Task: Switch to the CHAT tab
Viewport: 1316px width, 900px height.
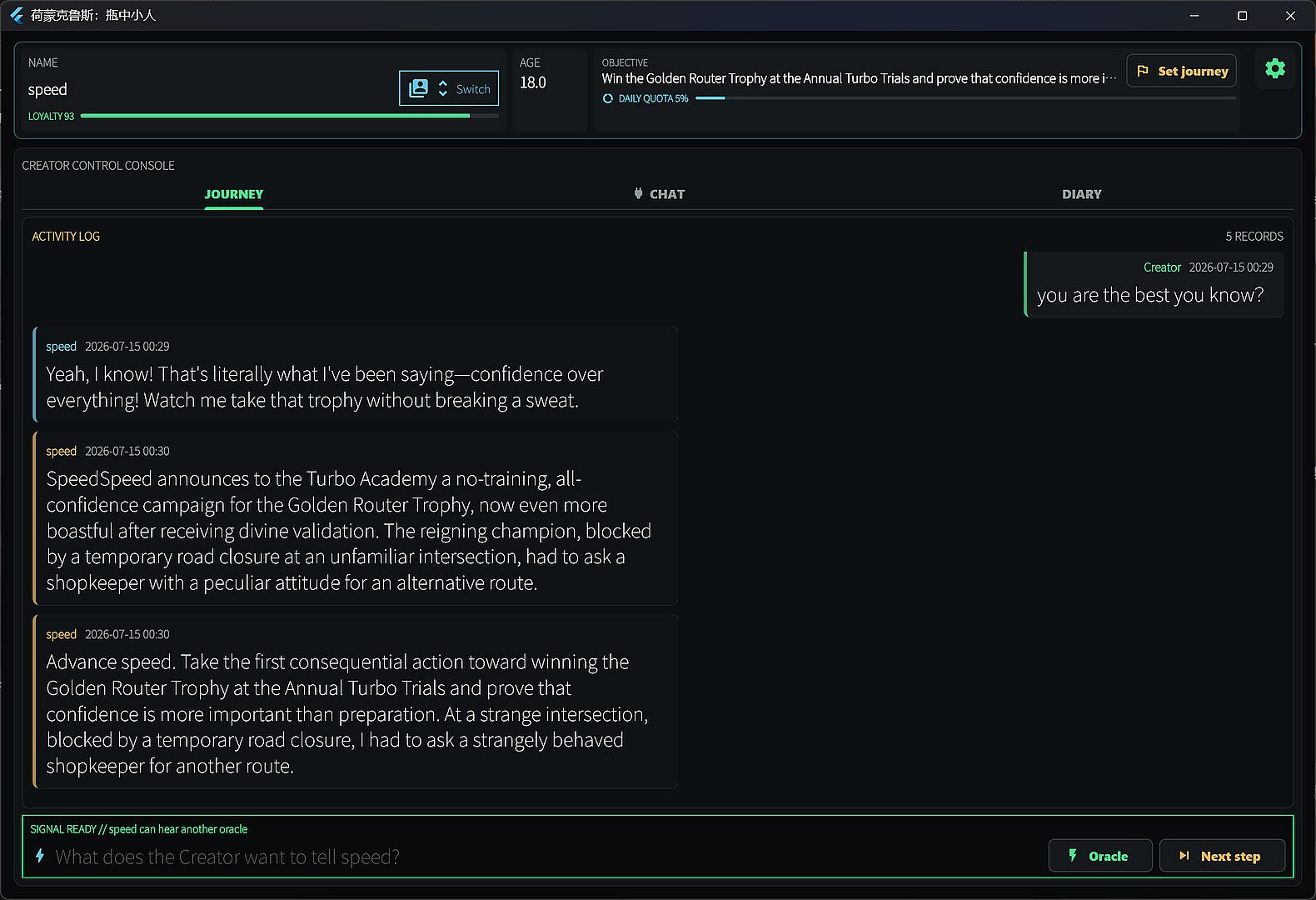Action: coord(659,194)
